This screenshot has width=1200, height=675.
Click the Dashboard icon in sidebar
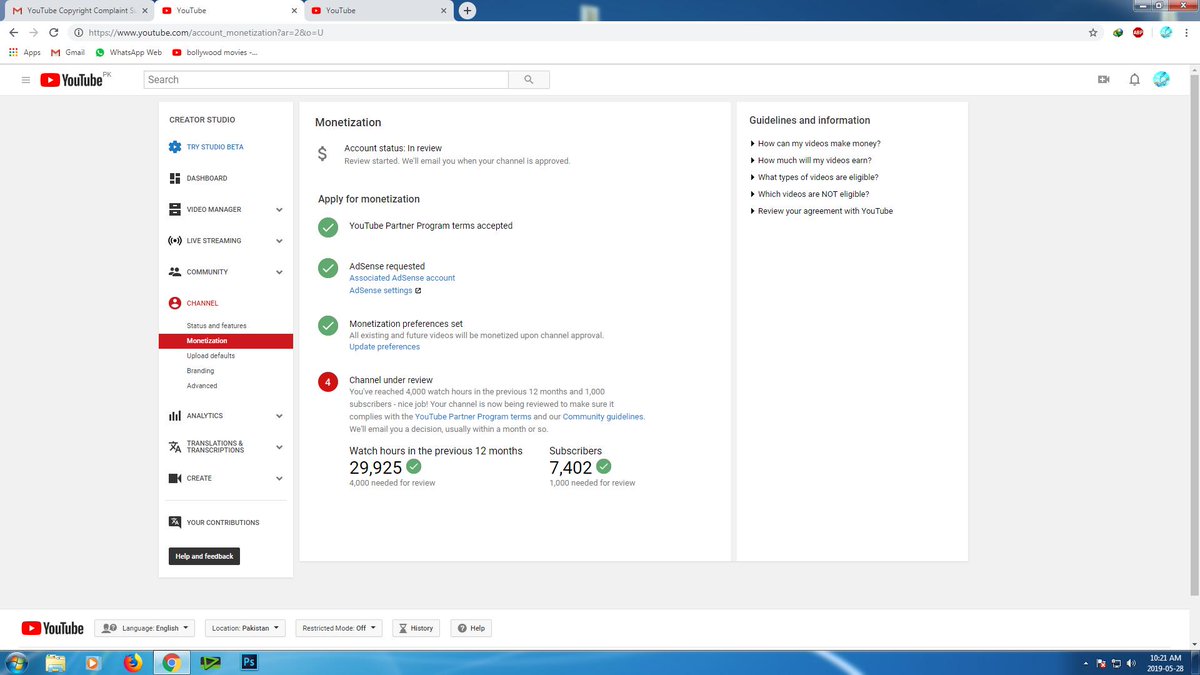point(175,178)
